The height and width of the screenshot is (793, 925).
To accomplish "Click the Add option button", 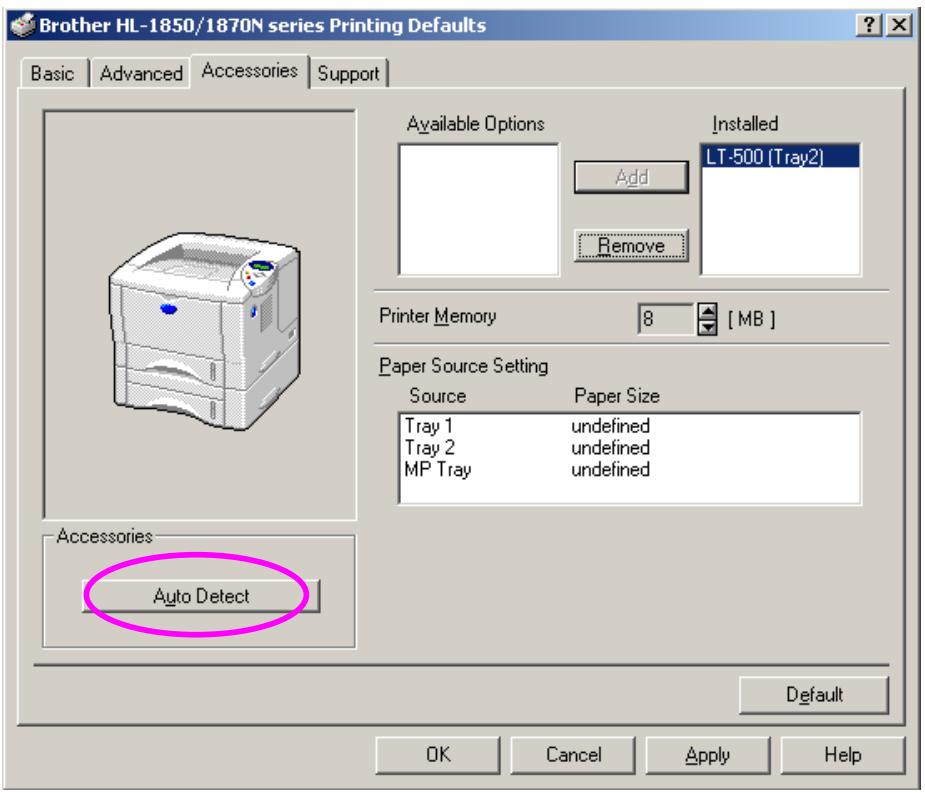I will 631,177.
